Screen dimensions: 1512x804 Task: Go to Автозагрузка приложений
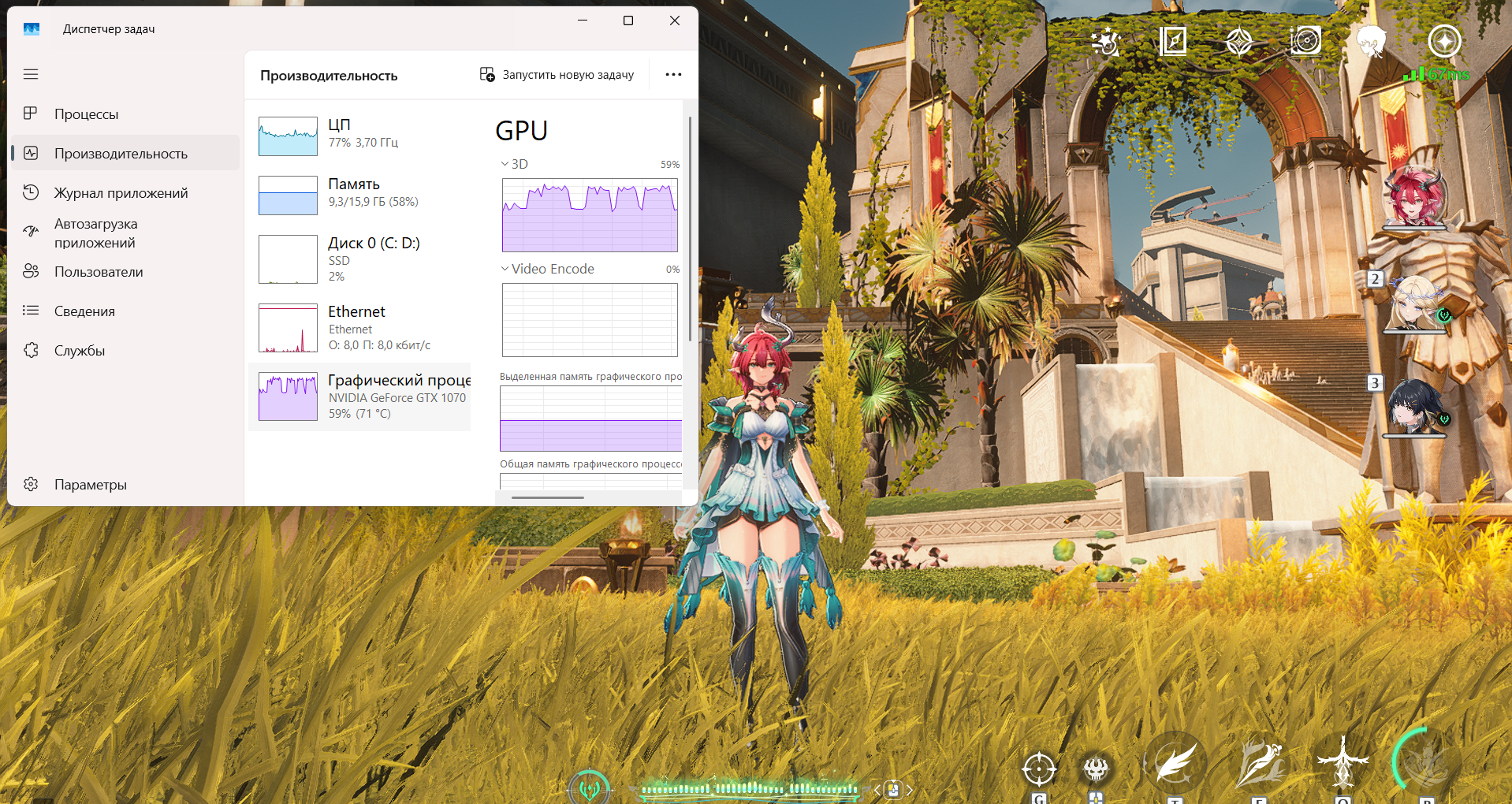[124, 233]
